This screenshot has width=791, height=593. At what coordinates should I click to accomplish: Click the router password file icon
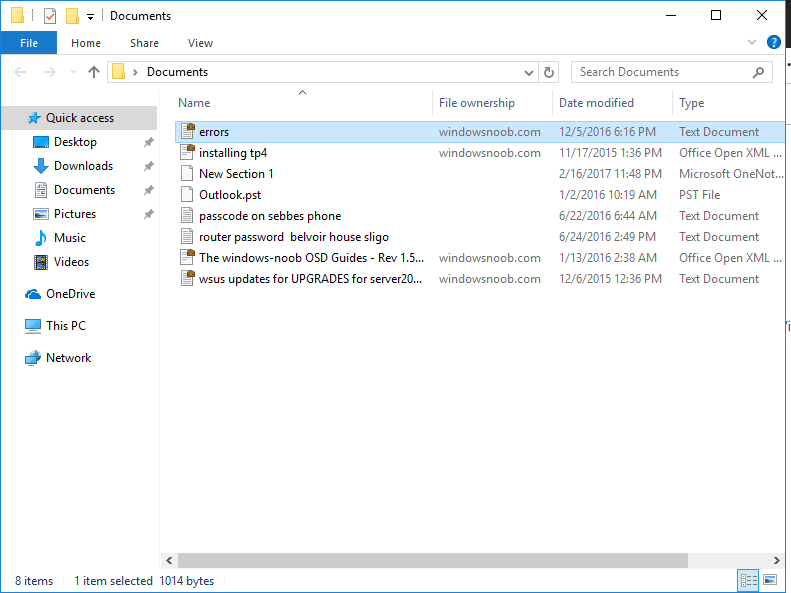point(187,236)
